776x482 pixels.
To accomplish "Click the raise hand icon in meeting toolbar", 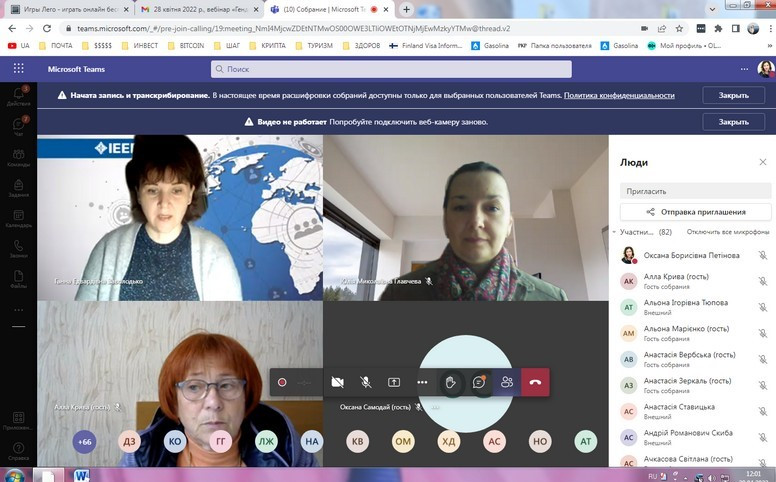I will [451, 382].
